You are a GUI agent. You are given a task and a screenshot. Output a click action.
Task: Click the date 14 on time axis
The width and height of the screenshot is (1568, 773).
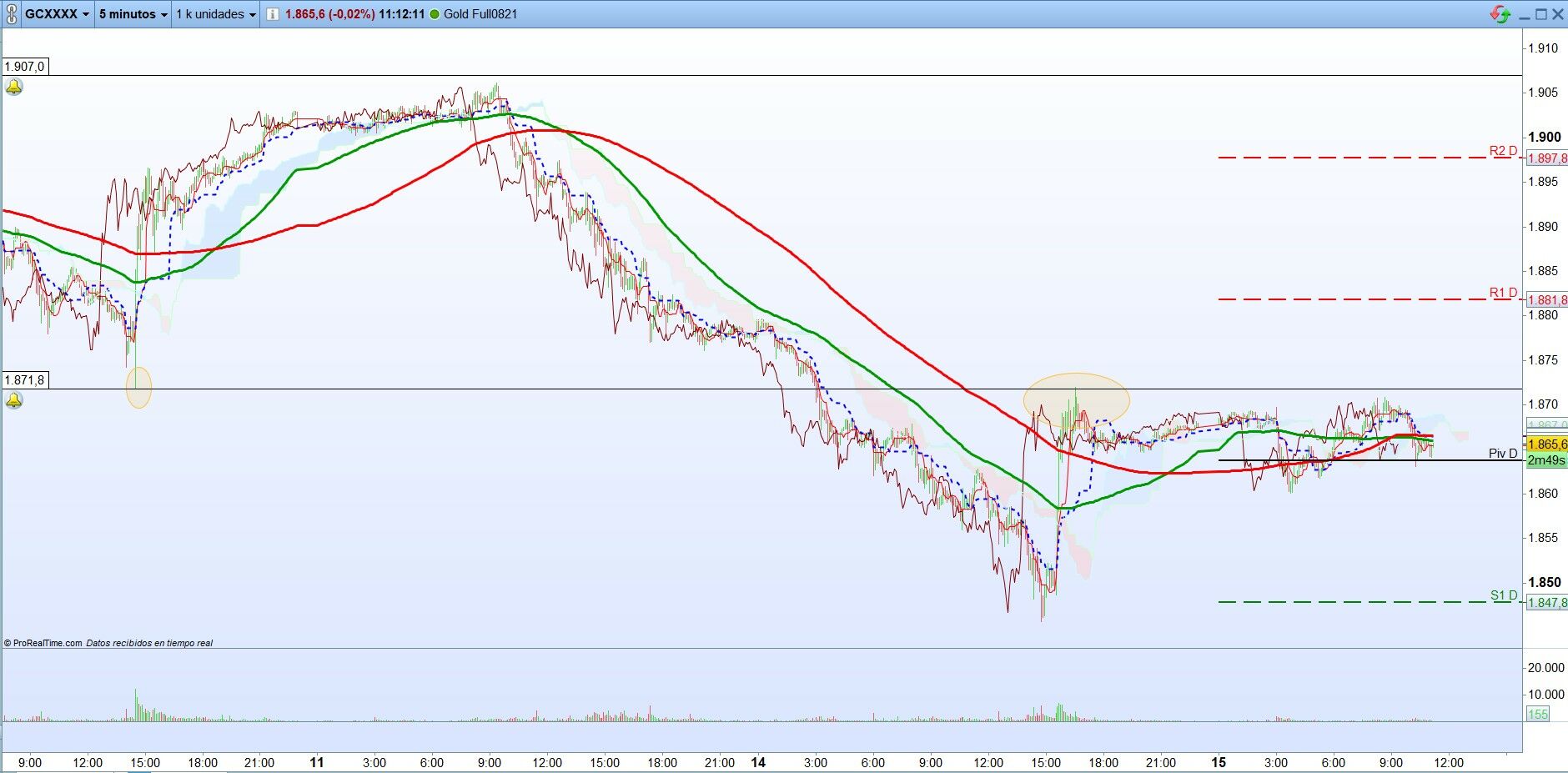tap(758, 762)
